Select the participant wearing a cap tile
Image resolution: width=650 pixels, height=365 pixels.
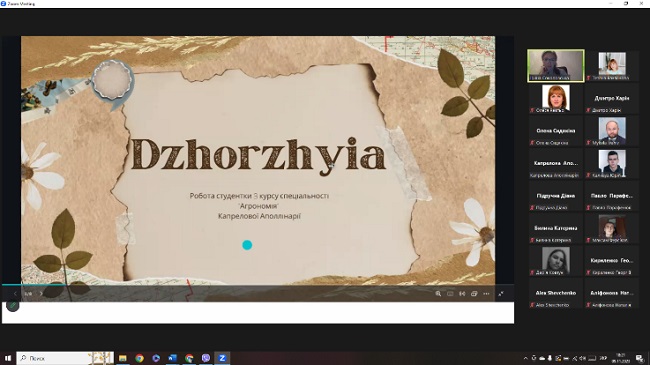[x=612, y=228]
